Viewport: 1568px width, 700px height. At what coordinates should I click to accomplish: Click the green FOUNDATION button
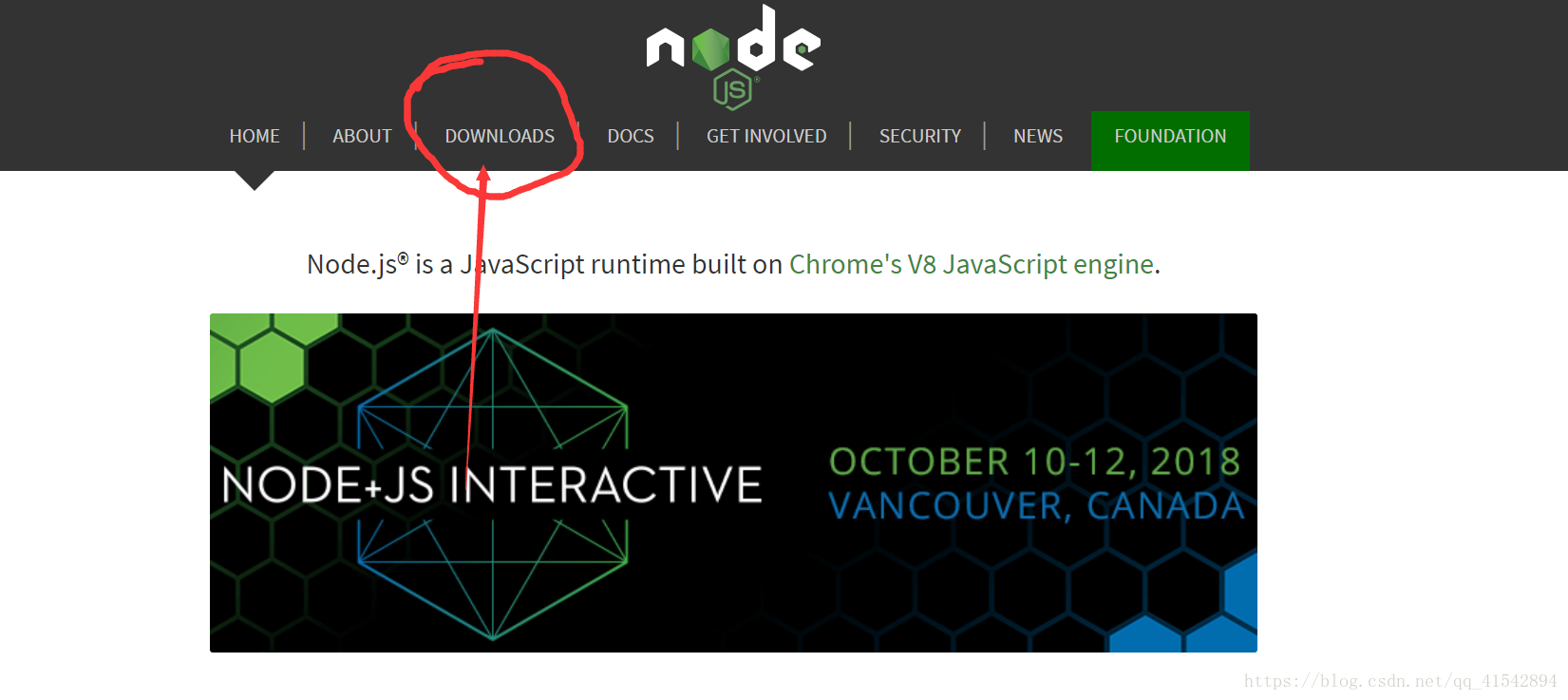point(1170,141)
